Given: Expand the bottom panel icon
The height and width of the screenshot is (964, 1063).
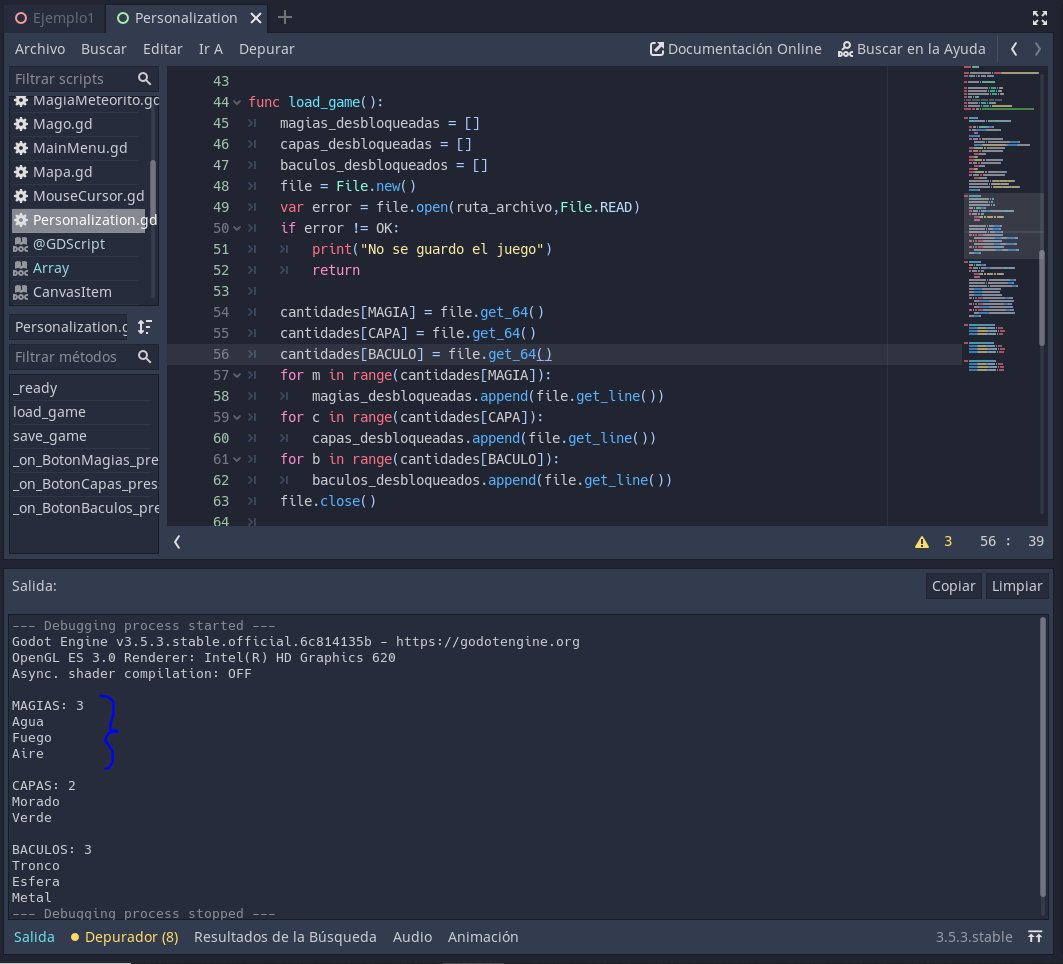Looking at the screenshot, I should [1035, 937].
